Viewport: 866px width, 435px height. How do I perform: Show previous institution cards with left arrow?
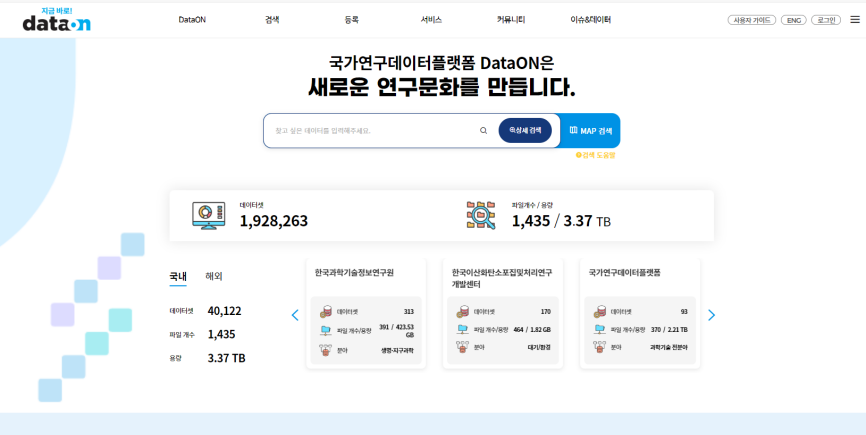tap(295, 315)
